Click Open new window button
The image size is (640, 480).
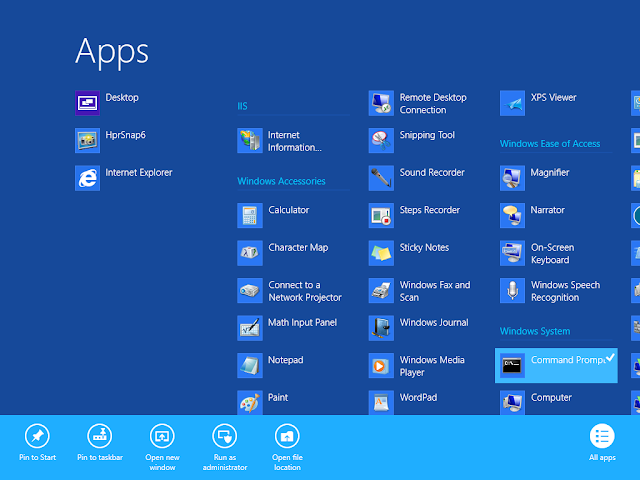click(162, 448)
